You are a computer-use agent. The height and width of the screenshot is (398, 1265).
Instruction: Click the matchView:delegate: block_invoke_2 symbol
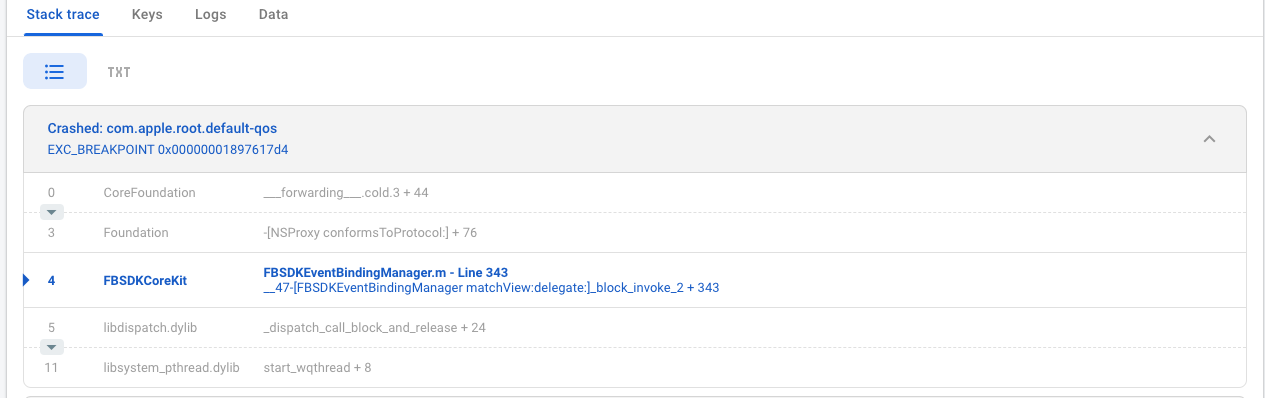[491, 288]
